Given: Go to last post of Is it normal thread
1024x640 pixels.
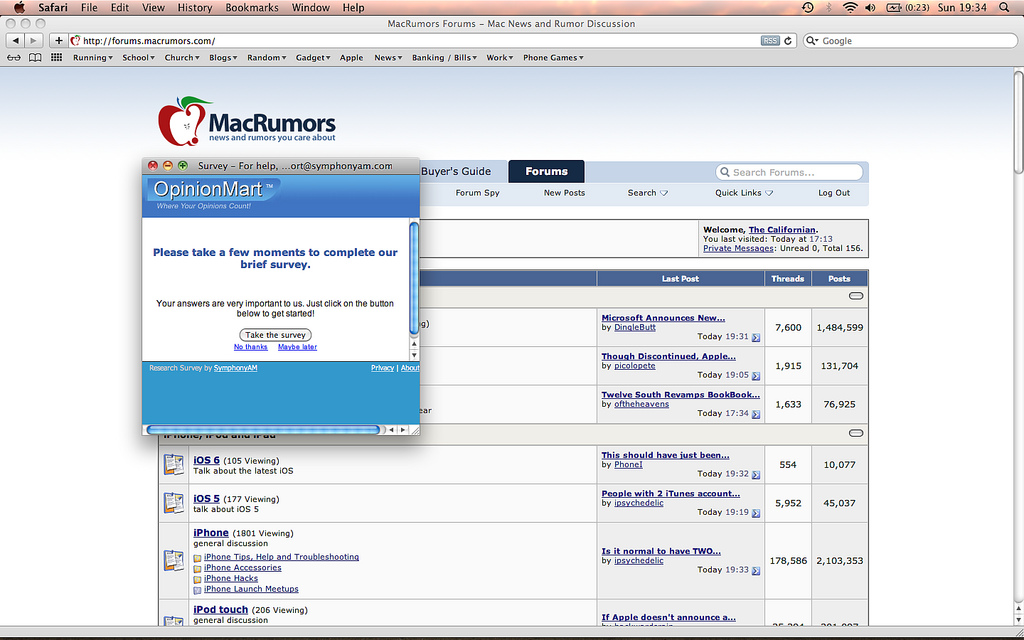Looking at the screenshot, I should [756, 571].
